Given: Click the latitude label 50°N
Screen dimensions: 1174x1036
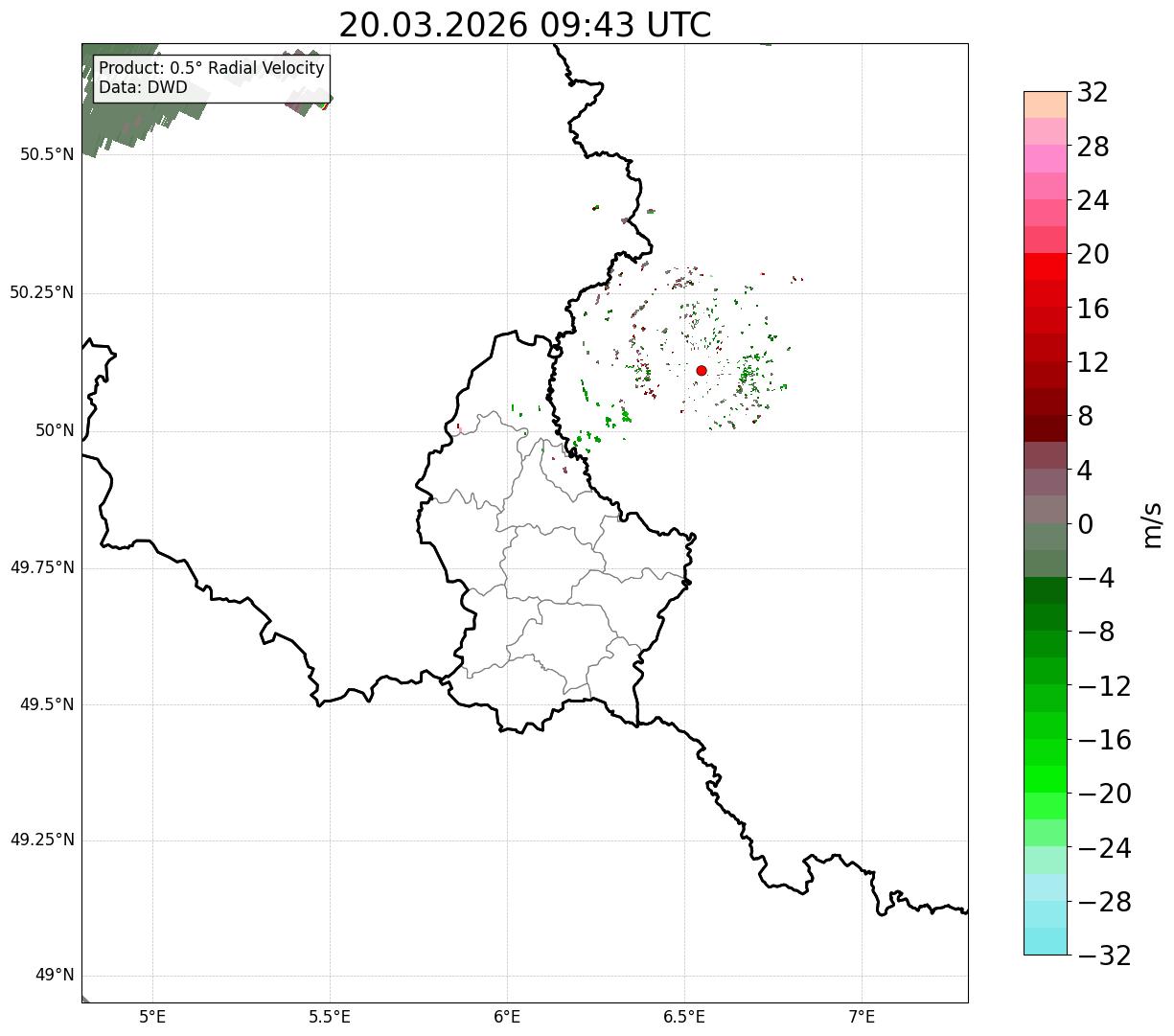Looking at the screenshot, I should pos(56,430).
